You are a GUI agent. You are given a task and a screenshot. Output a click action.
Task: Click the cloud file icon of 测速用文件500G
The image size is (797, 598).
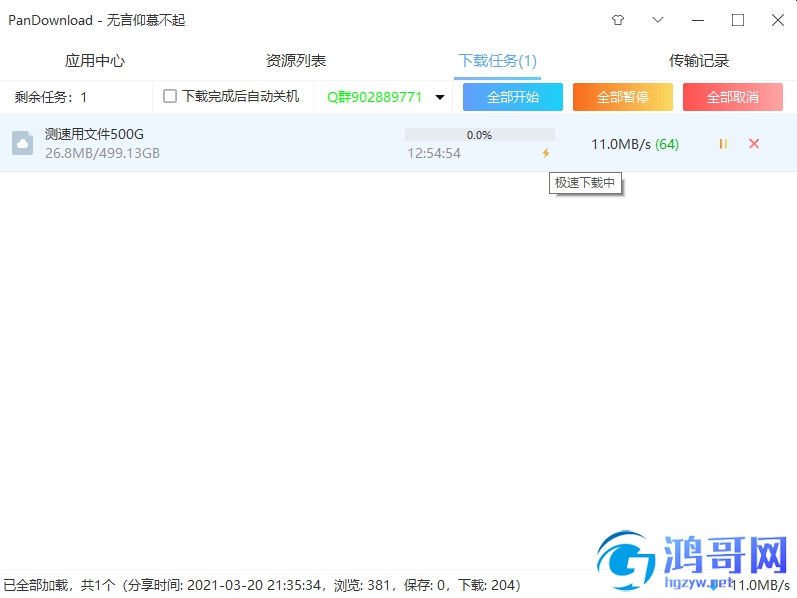[22, 143]
